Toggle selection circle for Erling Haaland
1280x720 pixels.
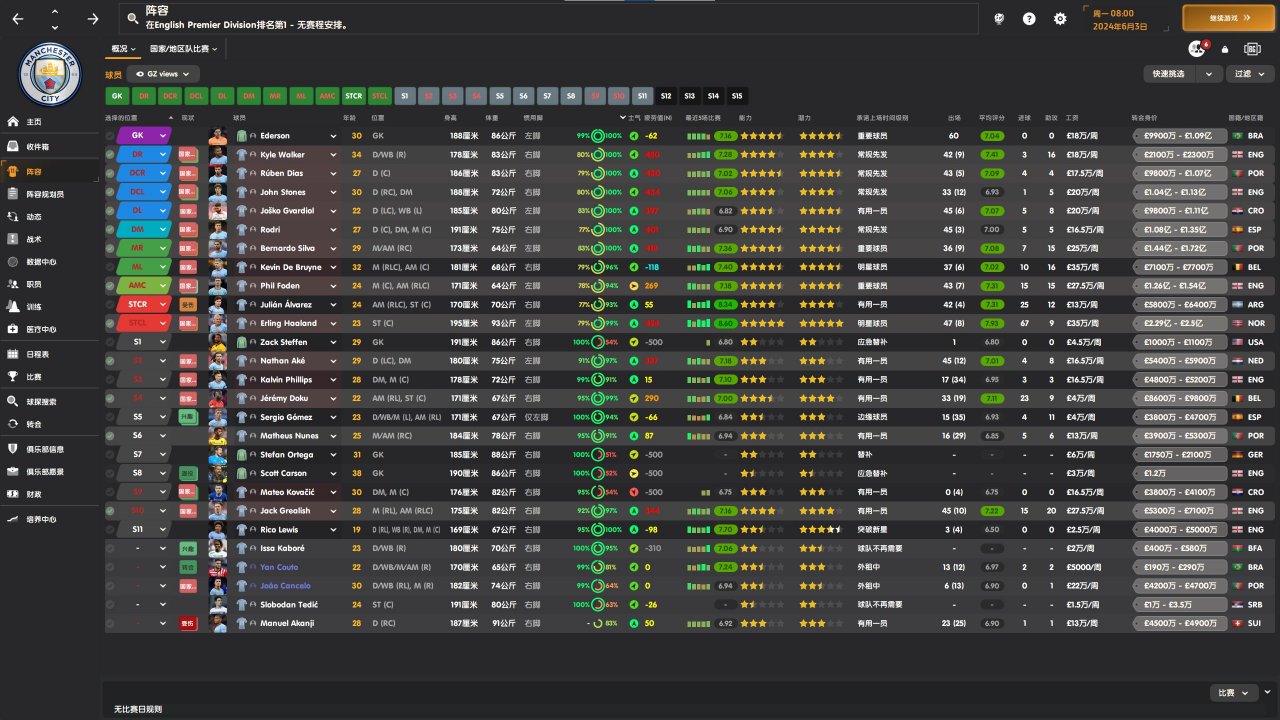pyautogui.click(x=110, y=323)
